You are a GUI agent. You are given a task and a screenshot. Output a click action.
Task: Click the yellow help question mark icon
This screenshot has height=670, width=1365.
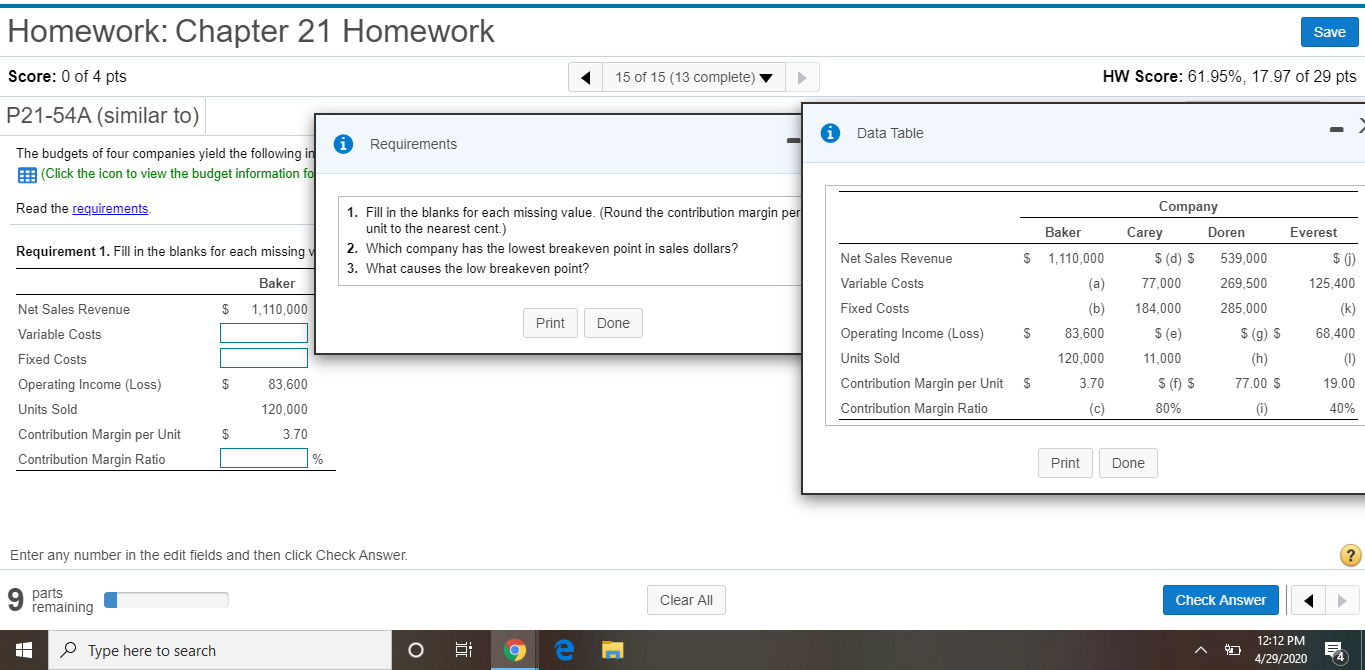click(1349, 555)
